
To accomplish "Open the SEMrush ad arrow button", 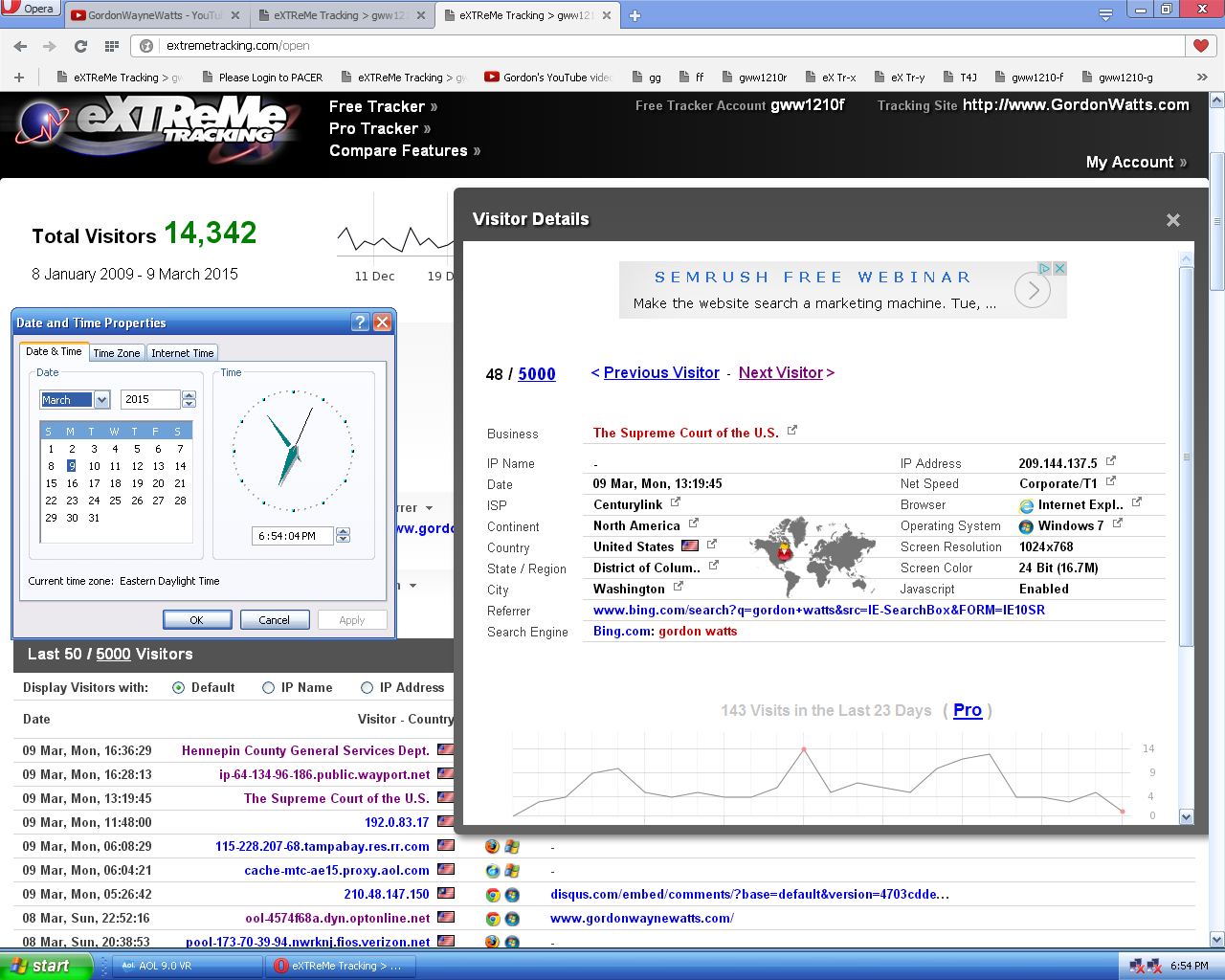I will click(x=1033, y=290).
